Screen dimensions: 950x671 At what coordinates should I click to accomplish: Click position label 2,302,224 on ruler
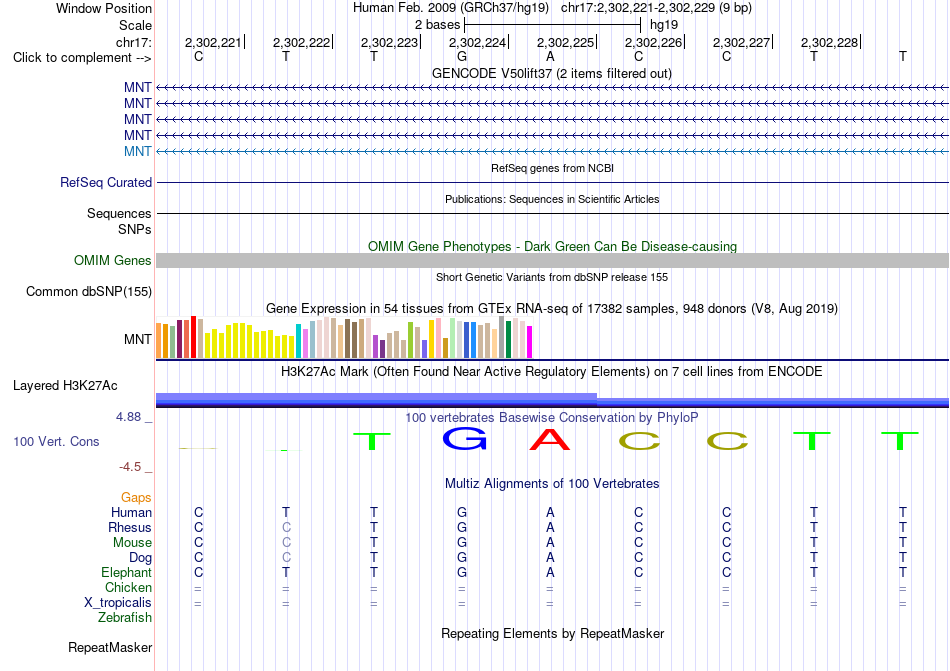click(x=477, y=42)
